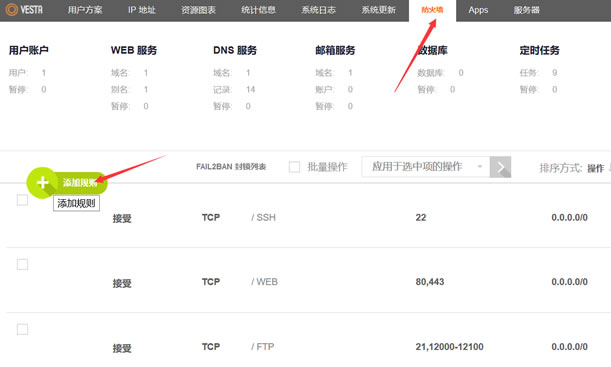This screenshot has width=611, height=367.
Task: Click the green plus add rule icon
Action: click(x=42, y=183)
